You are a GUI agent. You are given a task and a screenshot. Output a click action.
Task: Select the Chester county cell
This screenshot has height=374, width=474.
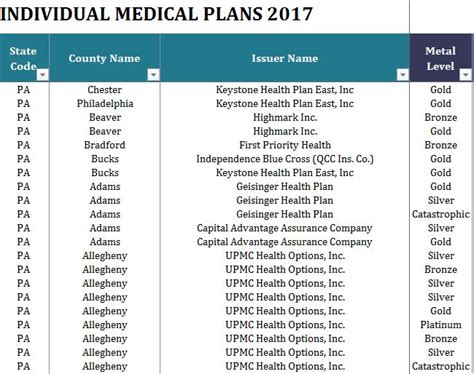[x=105, y=90]
